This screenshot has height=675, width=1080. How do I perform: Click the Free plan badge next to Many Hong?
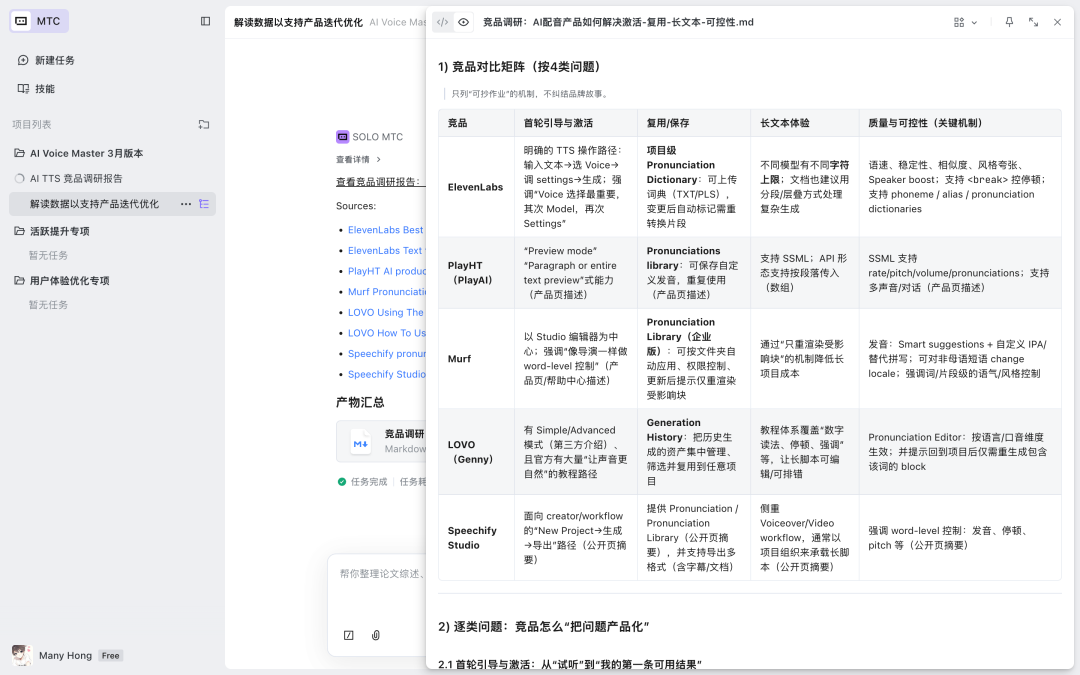tap(110, 655)
